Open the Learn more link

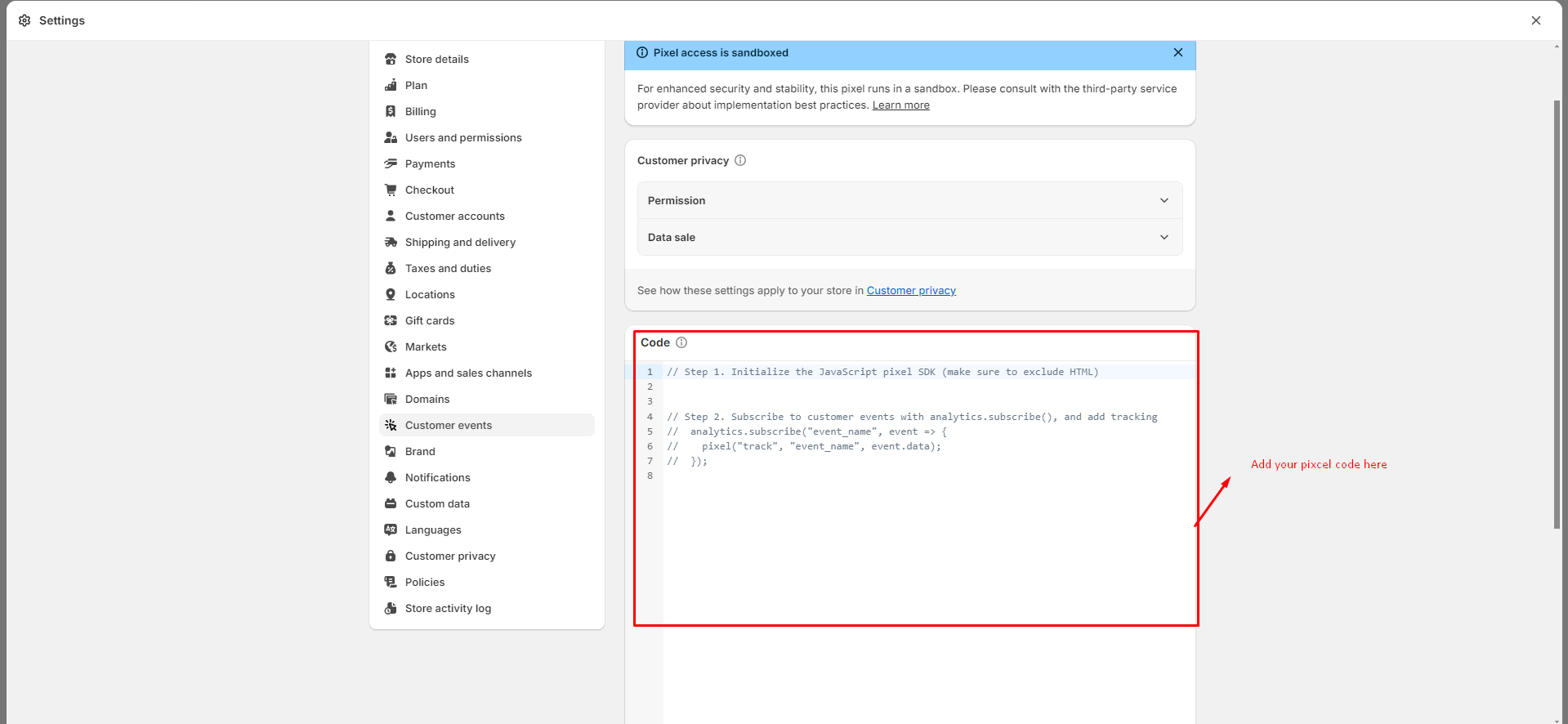[900, 105]
